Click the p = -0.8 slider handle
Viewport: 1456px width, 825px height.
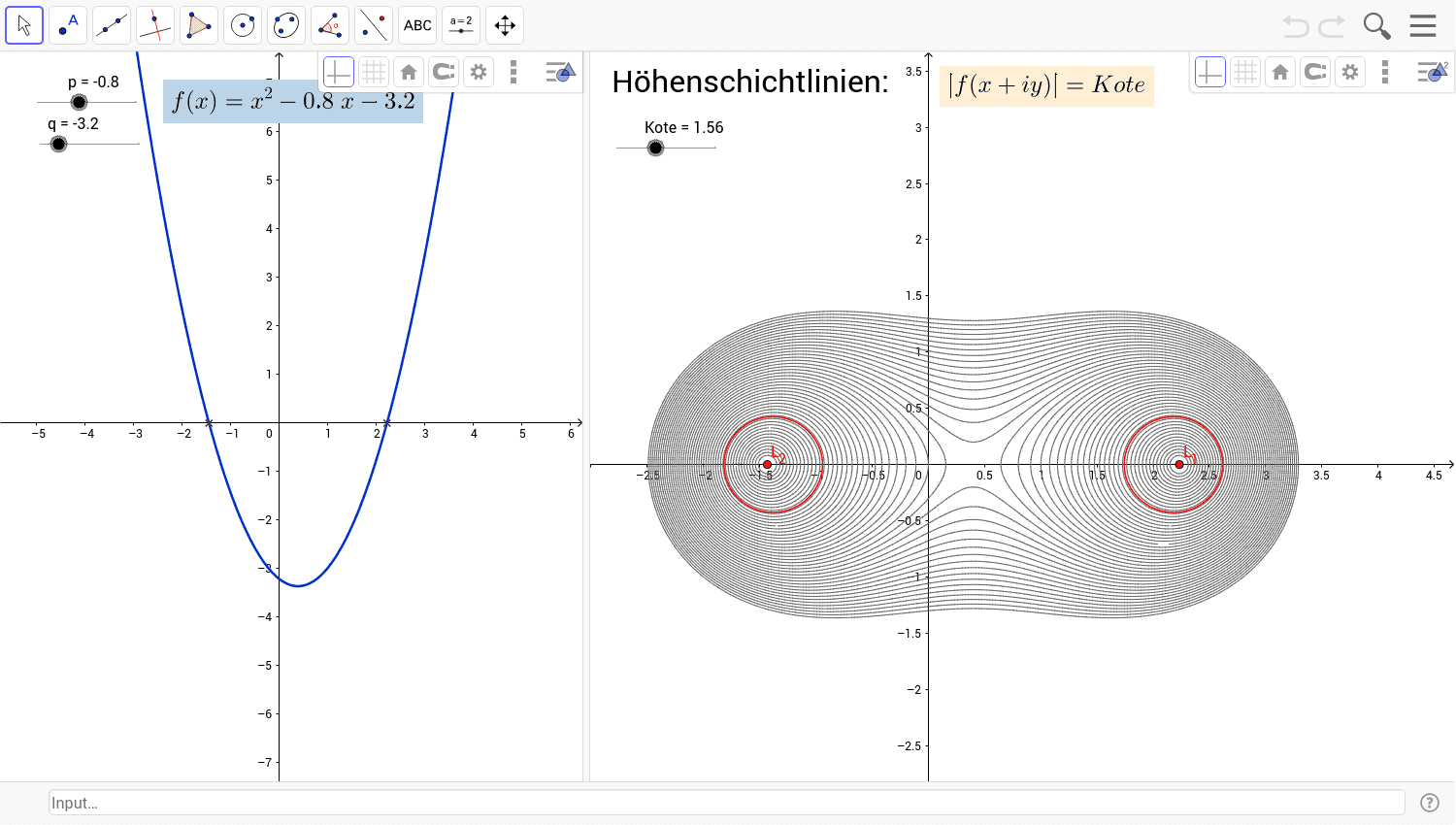[80, 102]
